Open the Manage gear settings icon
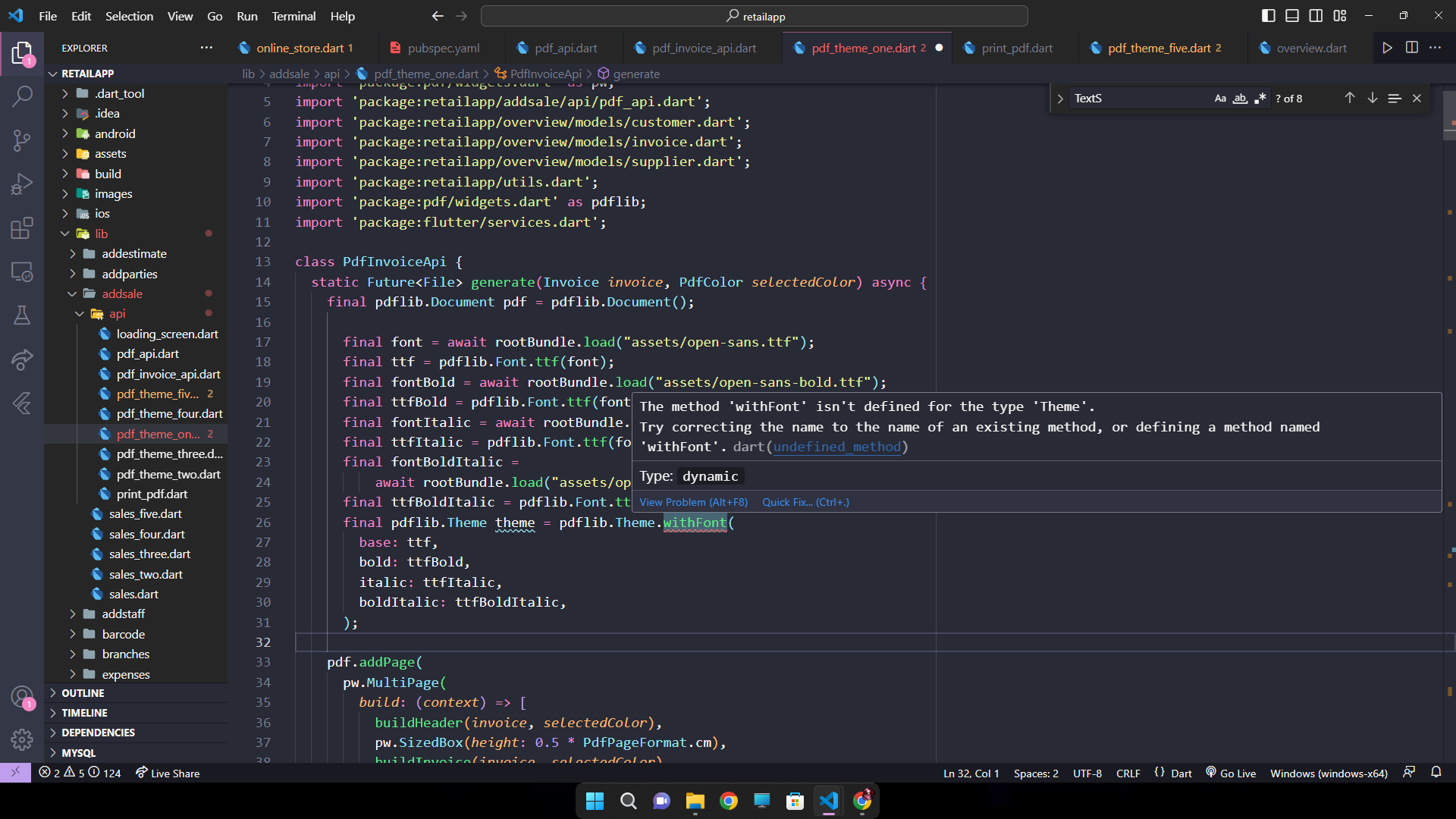The height and width of the screenshot is (819, 1456). pos(22,739)
